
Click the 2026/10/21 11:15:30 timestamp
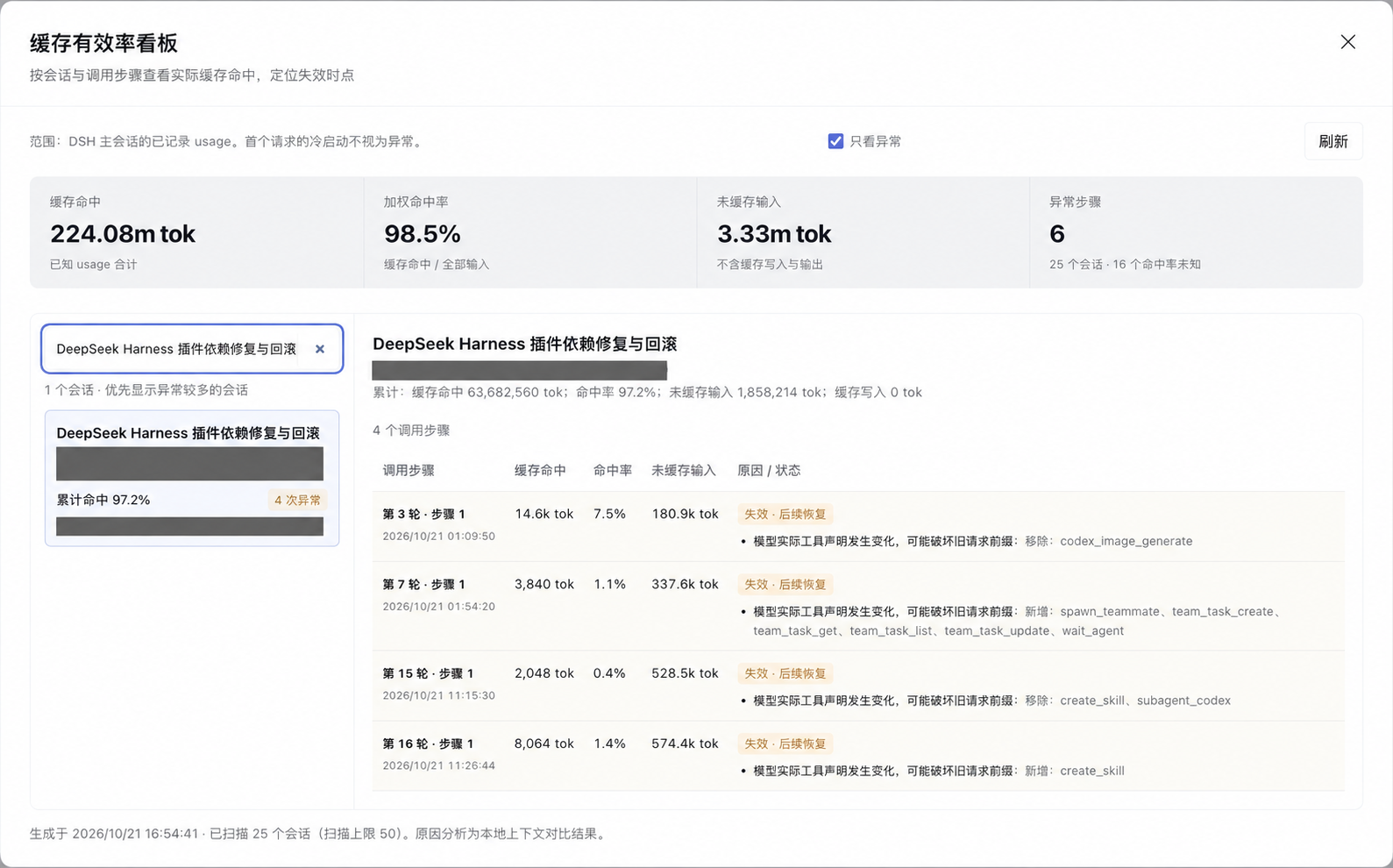click(439, 695)
